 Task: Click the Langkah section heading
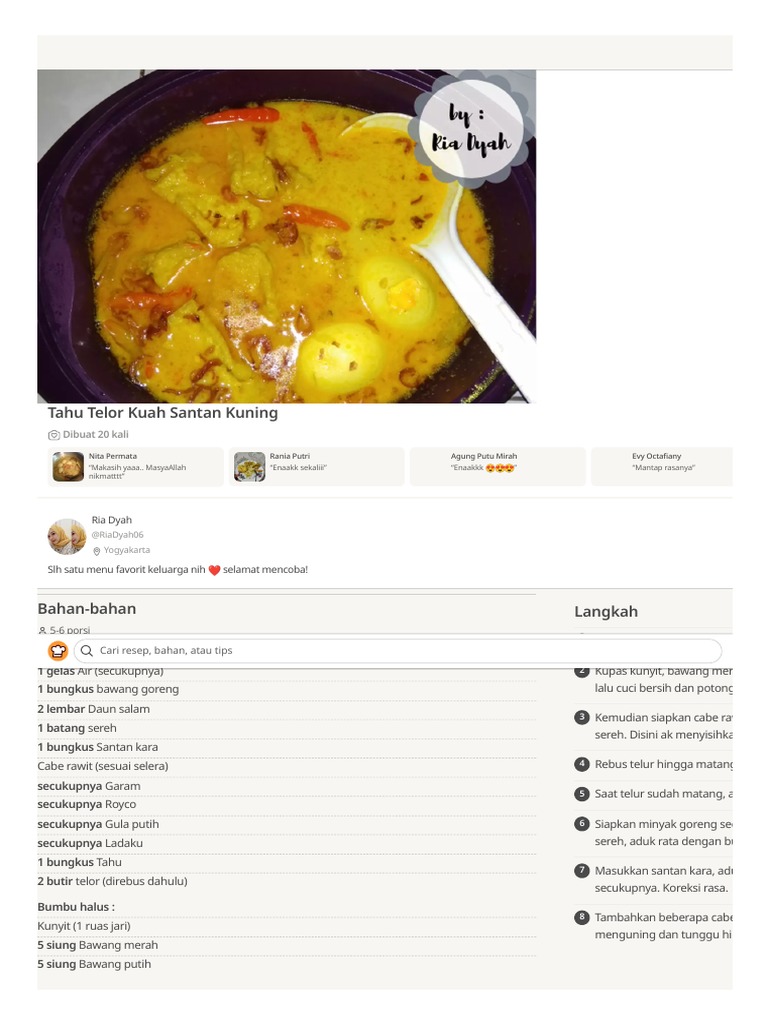point(606,612)
